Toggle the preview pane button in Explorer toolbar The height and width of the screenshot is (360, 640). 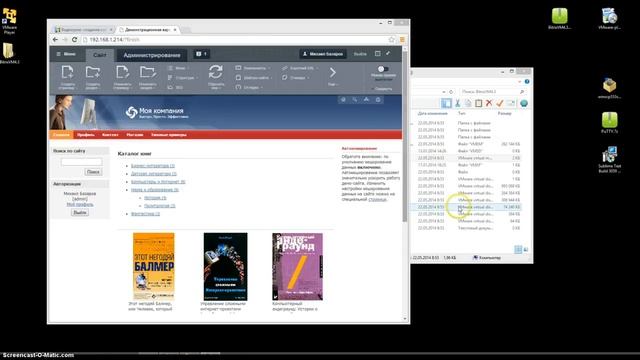446,103
